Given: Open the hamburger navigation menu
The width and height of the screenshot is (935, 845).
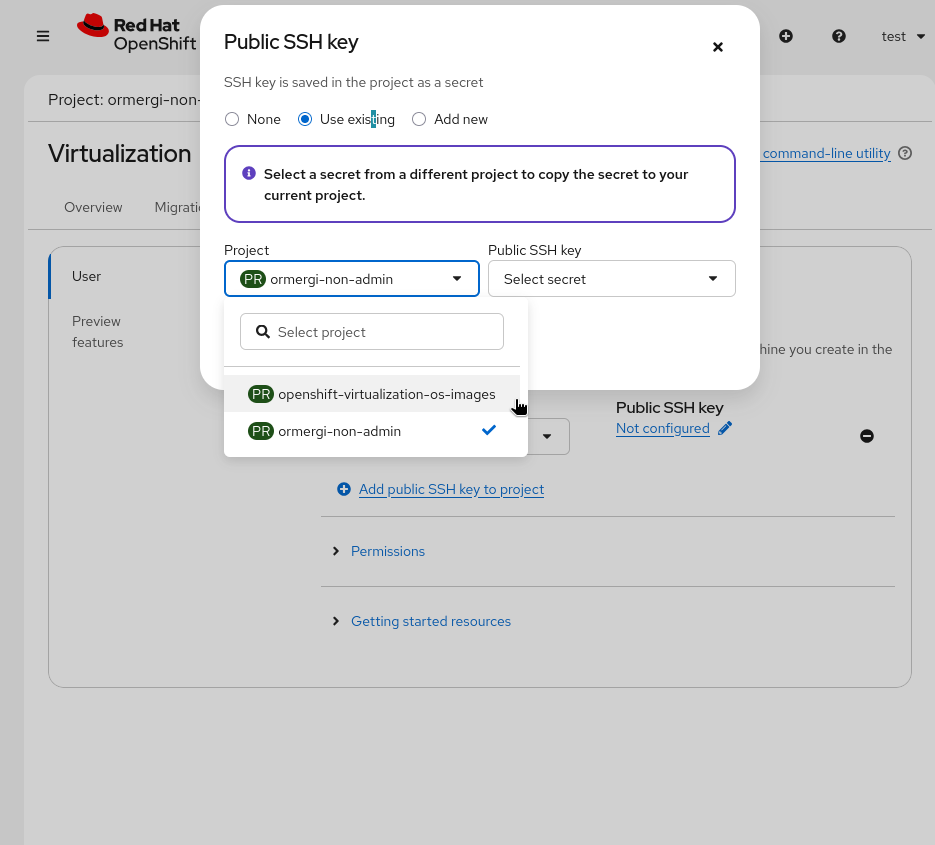Looking at the screenshot, I should pyautogui.click(x=43, y=36).
